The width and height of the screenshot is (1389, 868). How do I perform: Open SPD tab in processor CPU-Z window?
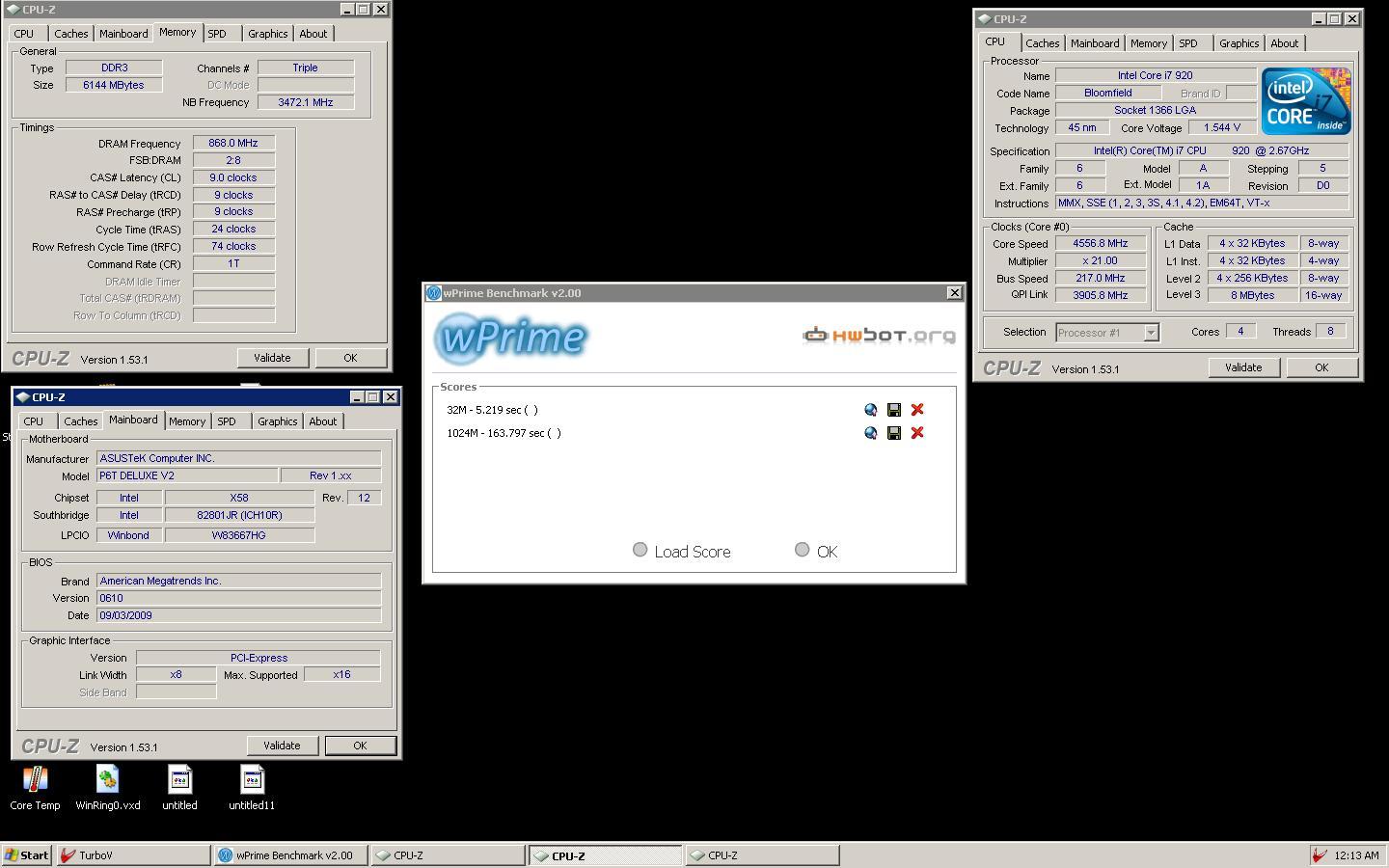(1188, 43)
